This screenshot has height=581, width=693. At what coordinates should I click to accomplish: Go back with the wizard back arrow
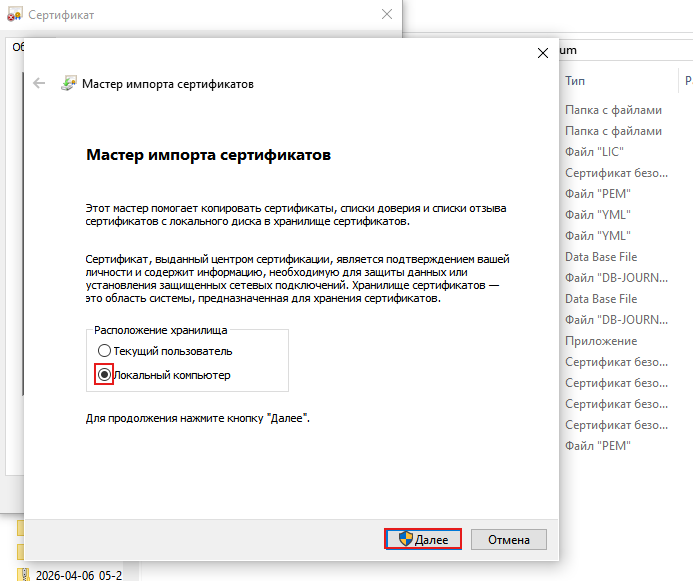click(39, 83)
